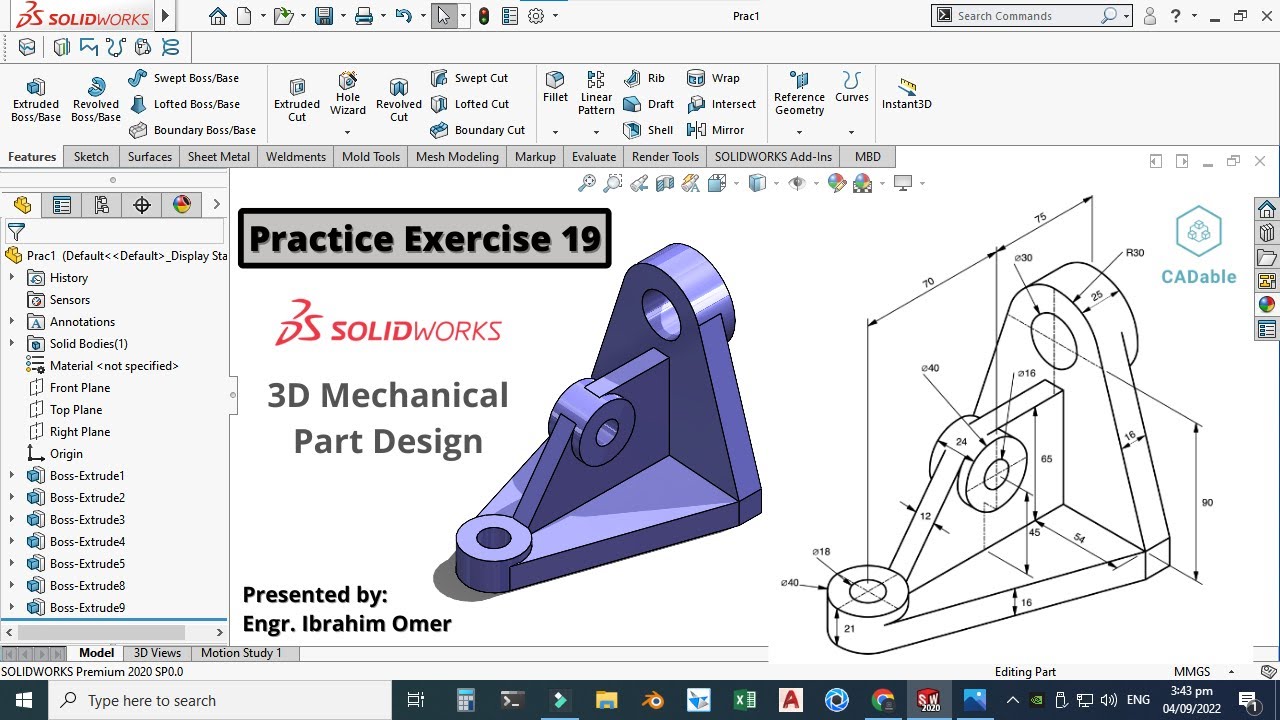Select the Rib feature tool
Screen dimensions: 1280x720
pos(644,78)
